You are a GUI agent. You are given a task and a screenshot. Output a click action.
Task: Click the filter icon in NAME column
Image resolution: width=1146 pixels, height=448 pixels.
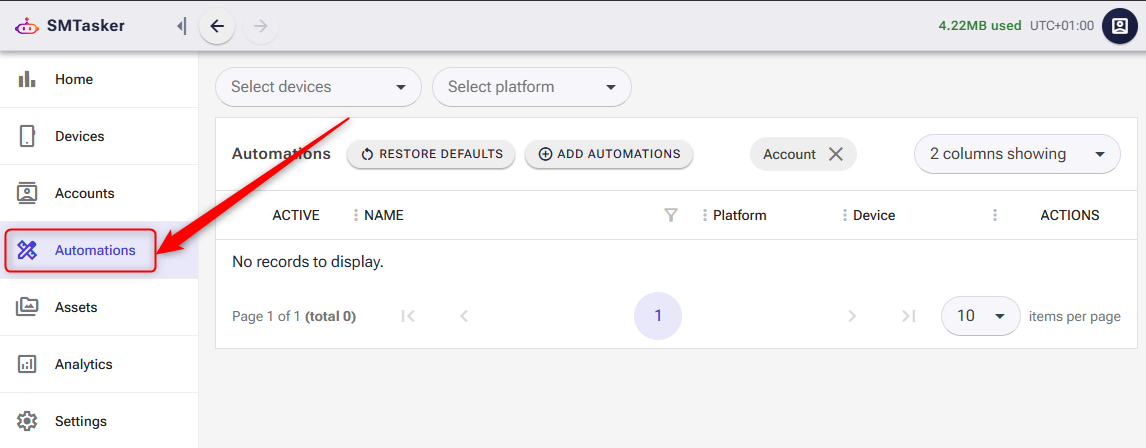click(x=671, y=215)
